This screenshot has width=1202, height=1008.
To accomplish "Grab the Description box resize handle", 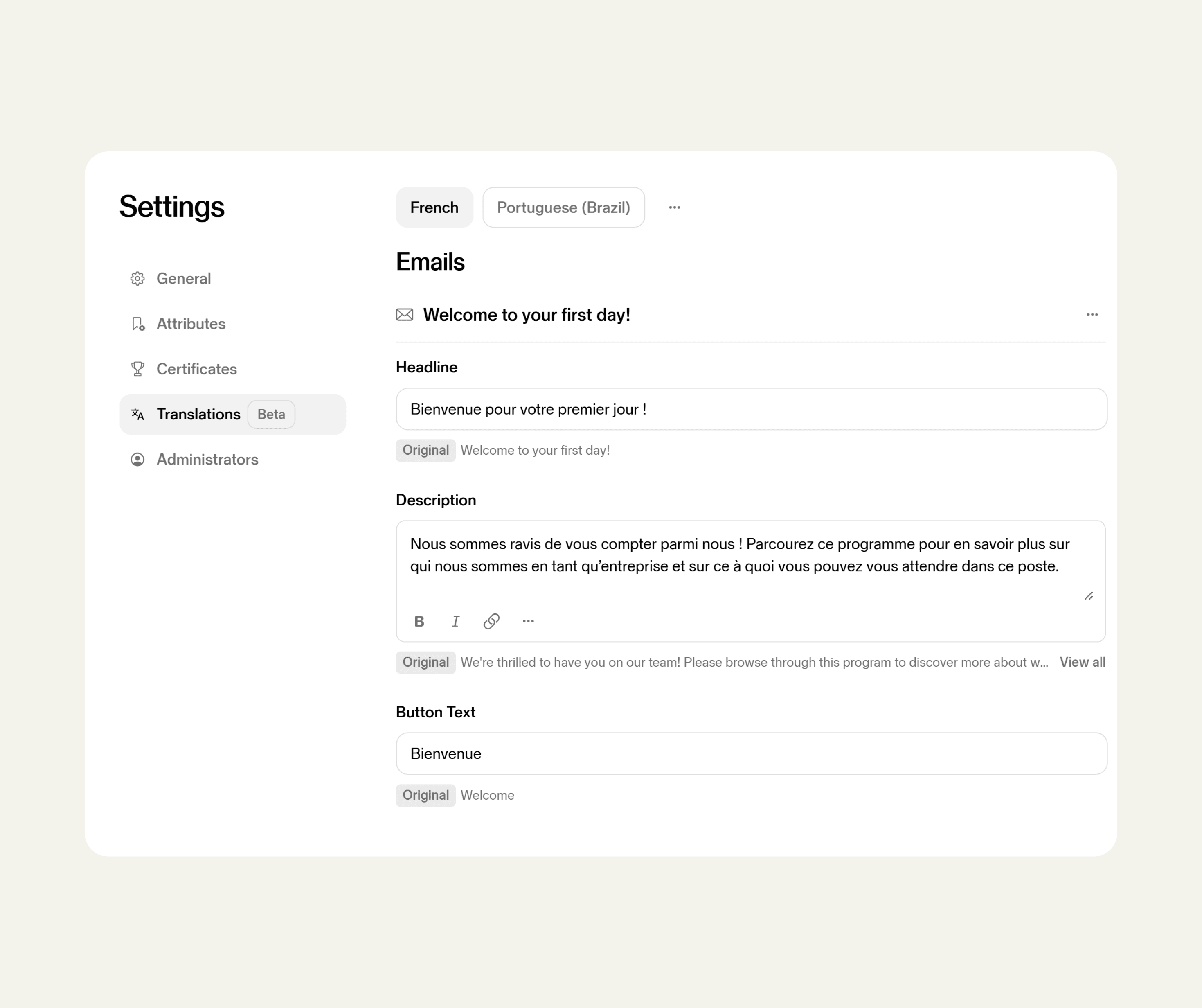I will [x=1089, y=596].
